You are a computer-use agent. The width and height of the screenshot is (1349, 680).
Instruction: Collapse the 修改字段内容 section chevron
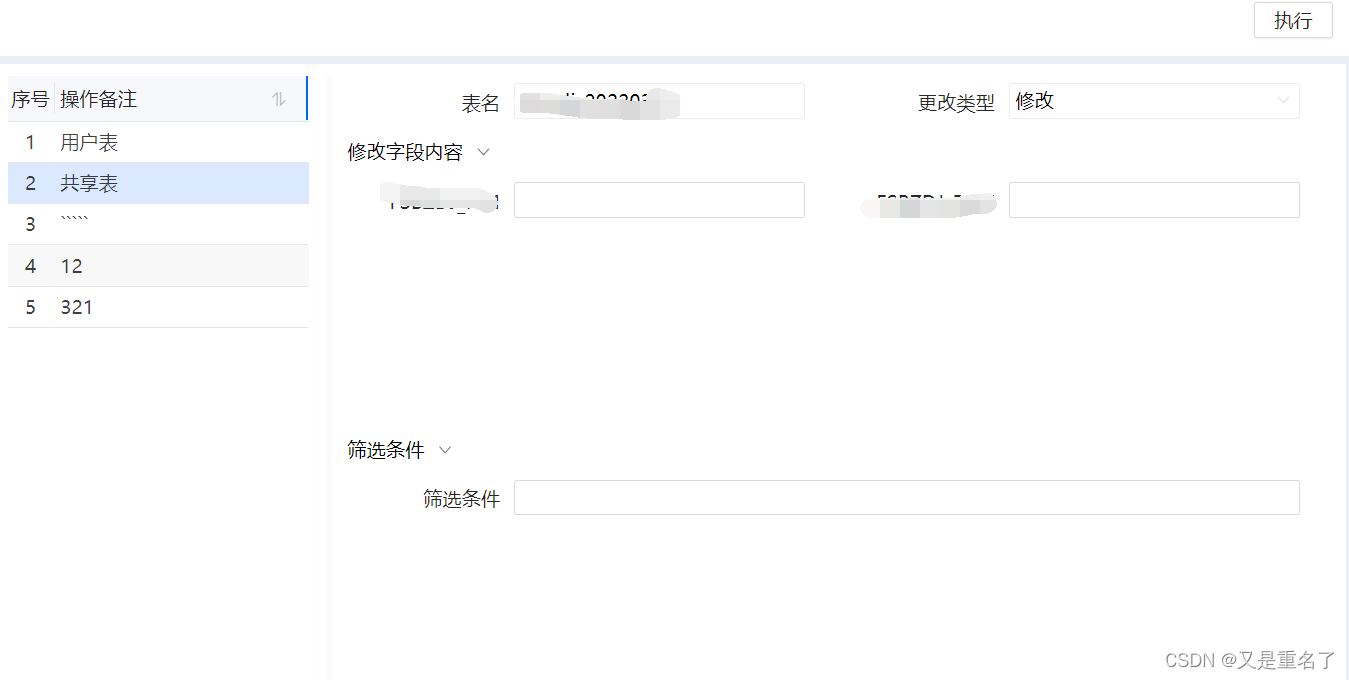[x=484, y=152]
